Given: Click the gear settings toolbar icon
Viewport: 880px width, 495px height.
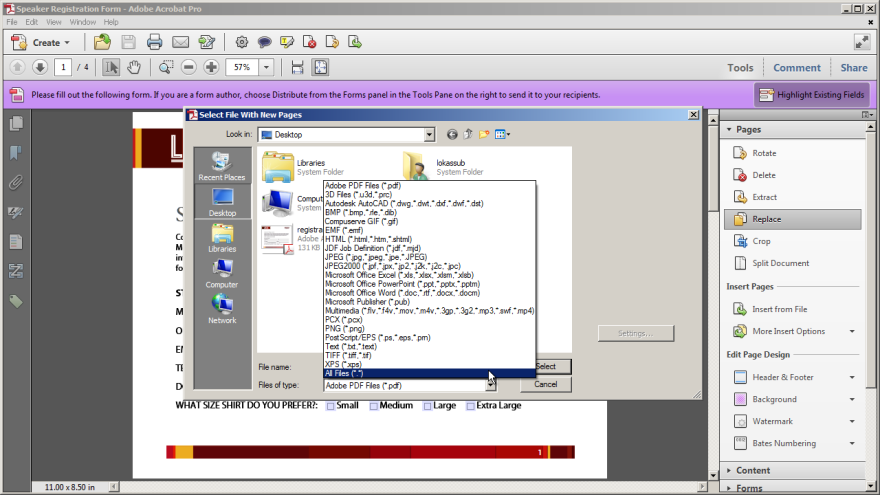Looking at the screenshot, I should [241, 42].
